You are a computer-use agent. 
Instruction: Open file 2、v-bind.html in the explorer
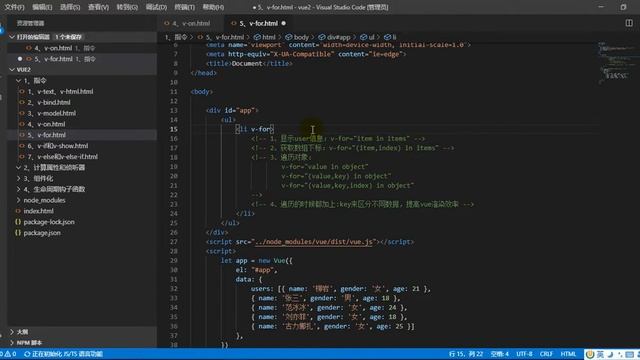[82, 102]
